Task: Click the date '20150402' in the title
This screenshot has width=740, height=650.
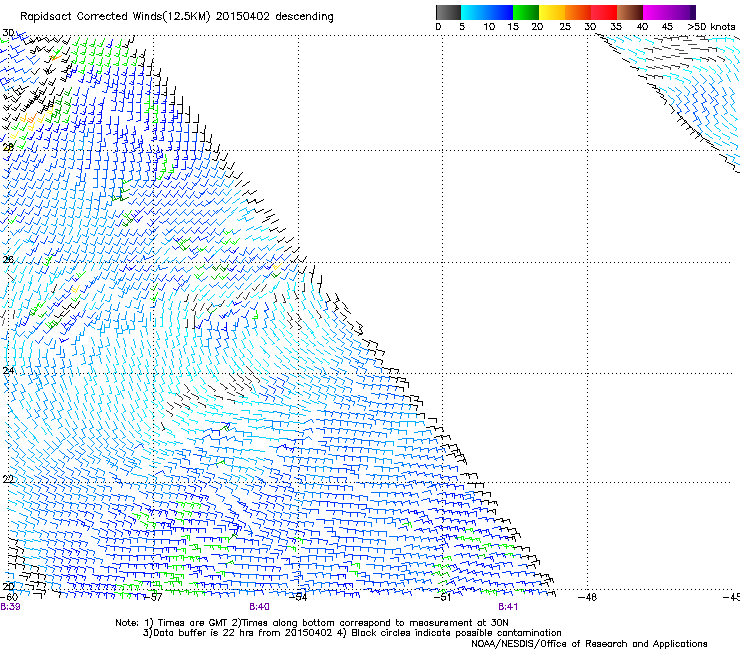Action: coord(243,16)
